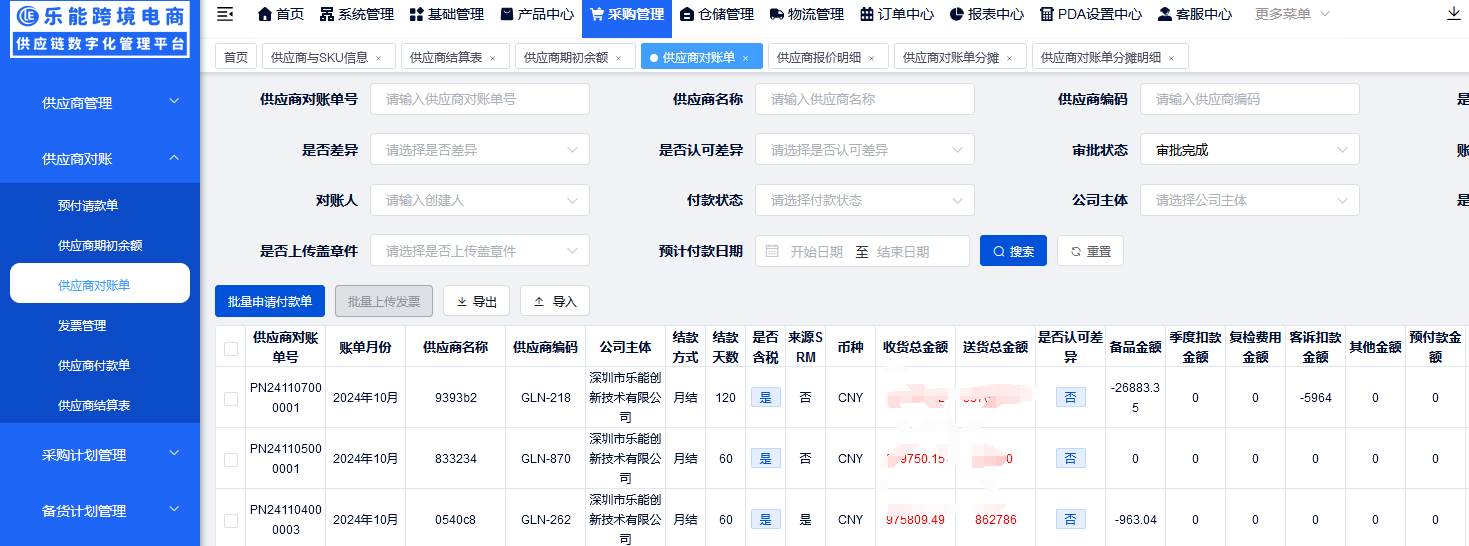Close the 供应商期初余额 tab
The width and height of the screenshot is (1469, 546).
tap(619, 58)
